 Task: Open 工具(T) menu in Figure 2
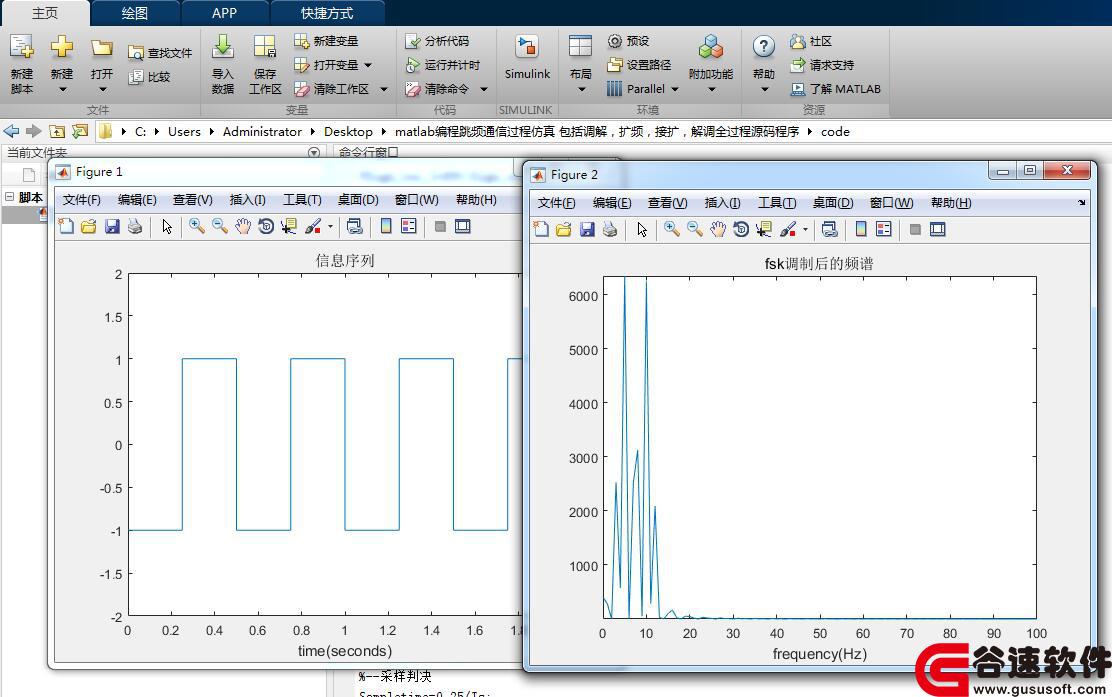pyautogui.click(x=777, y=203)
